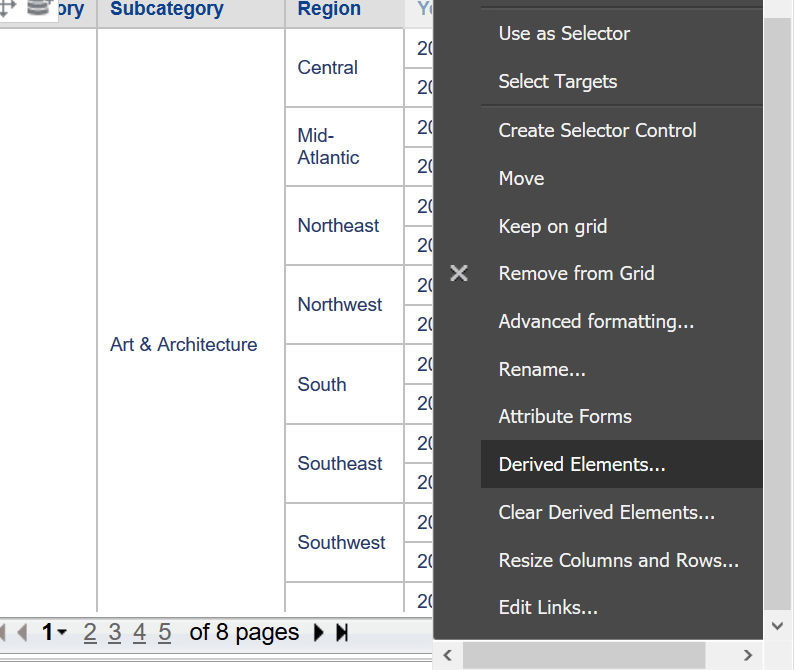Select the South region cell
Screen dimensions: 794x670
(344, 384)
